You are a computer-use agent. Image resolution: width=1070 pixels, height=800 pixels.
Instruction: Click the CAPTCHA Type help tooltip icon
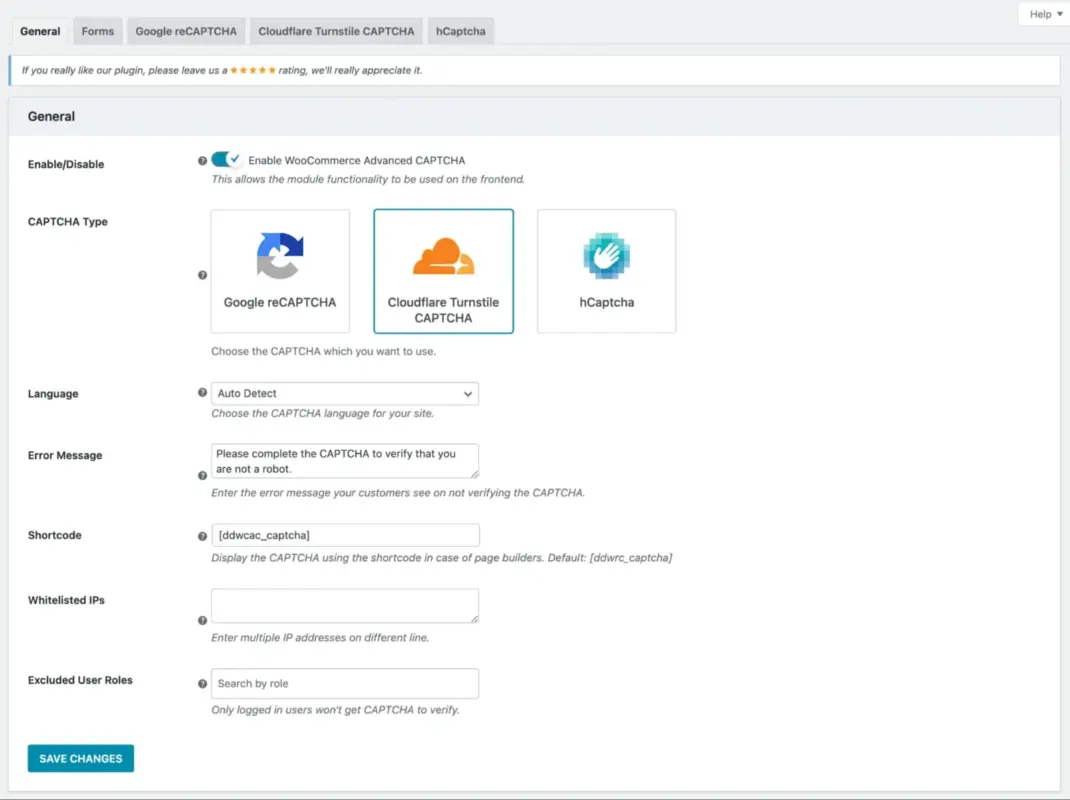click(202, 275)
